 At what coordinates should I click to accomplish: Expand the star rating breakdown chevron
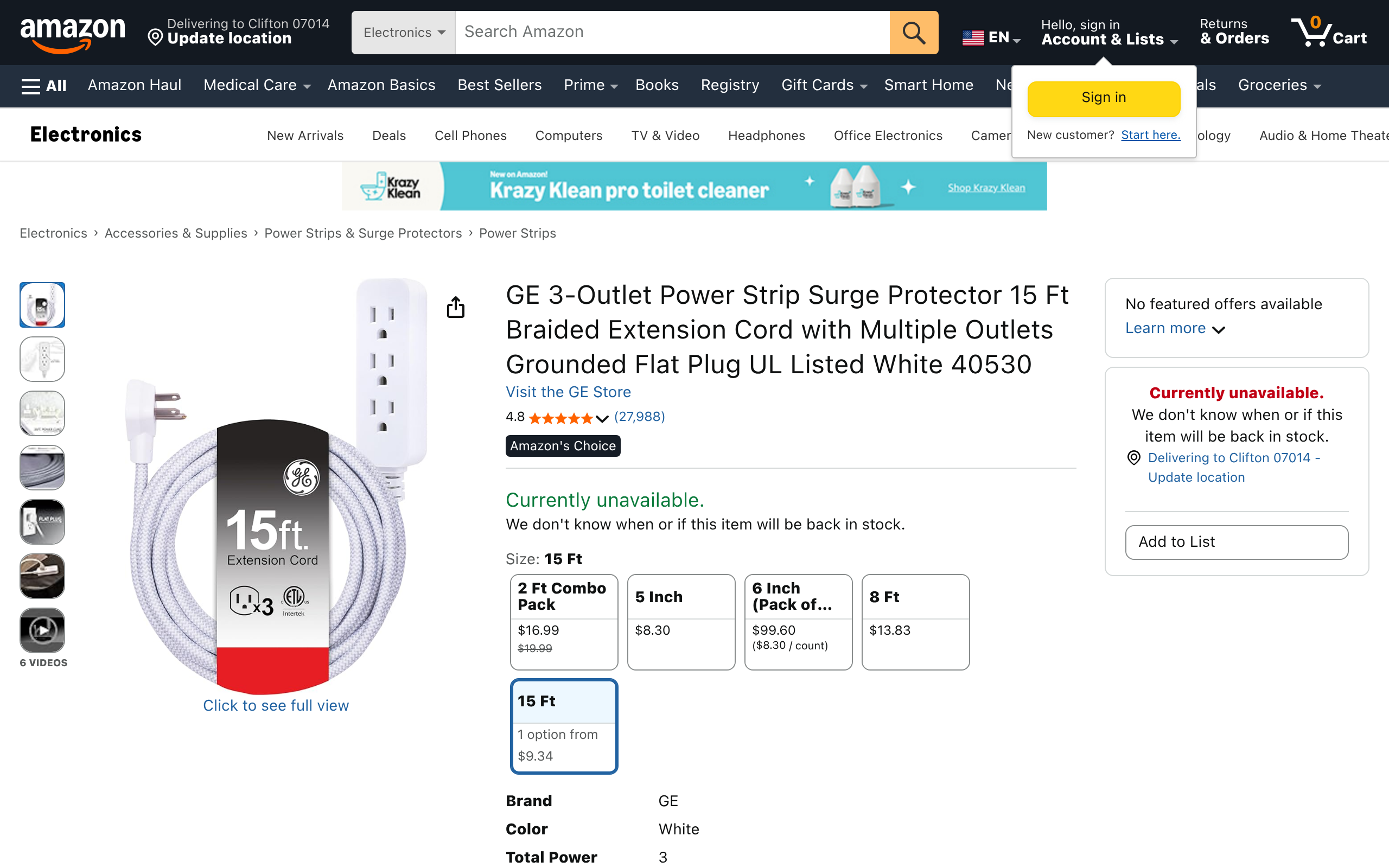[x=602, y=418]
